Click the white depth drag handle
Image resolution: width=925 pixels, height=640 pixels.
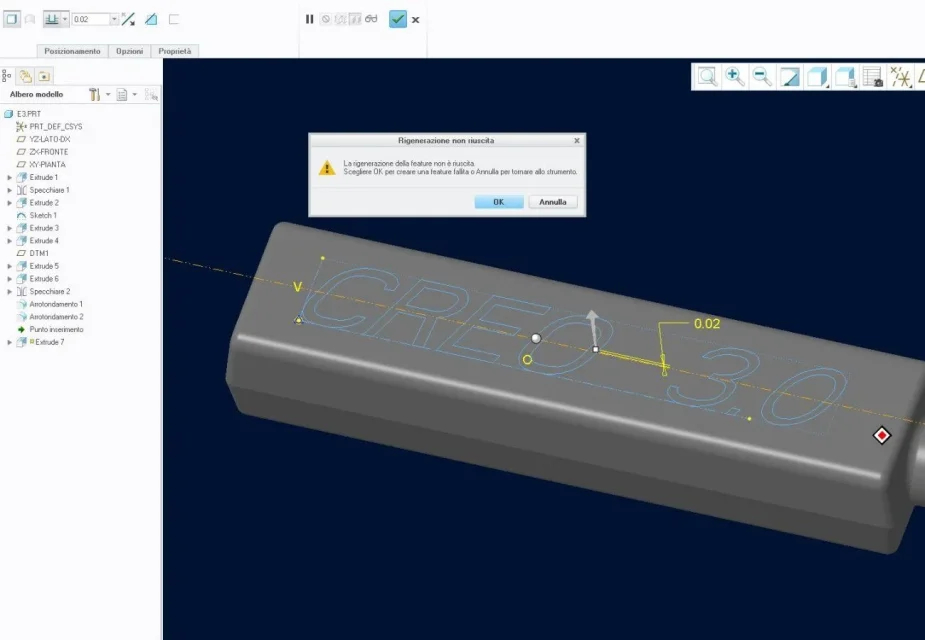(x=536, y=339)
